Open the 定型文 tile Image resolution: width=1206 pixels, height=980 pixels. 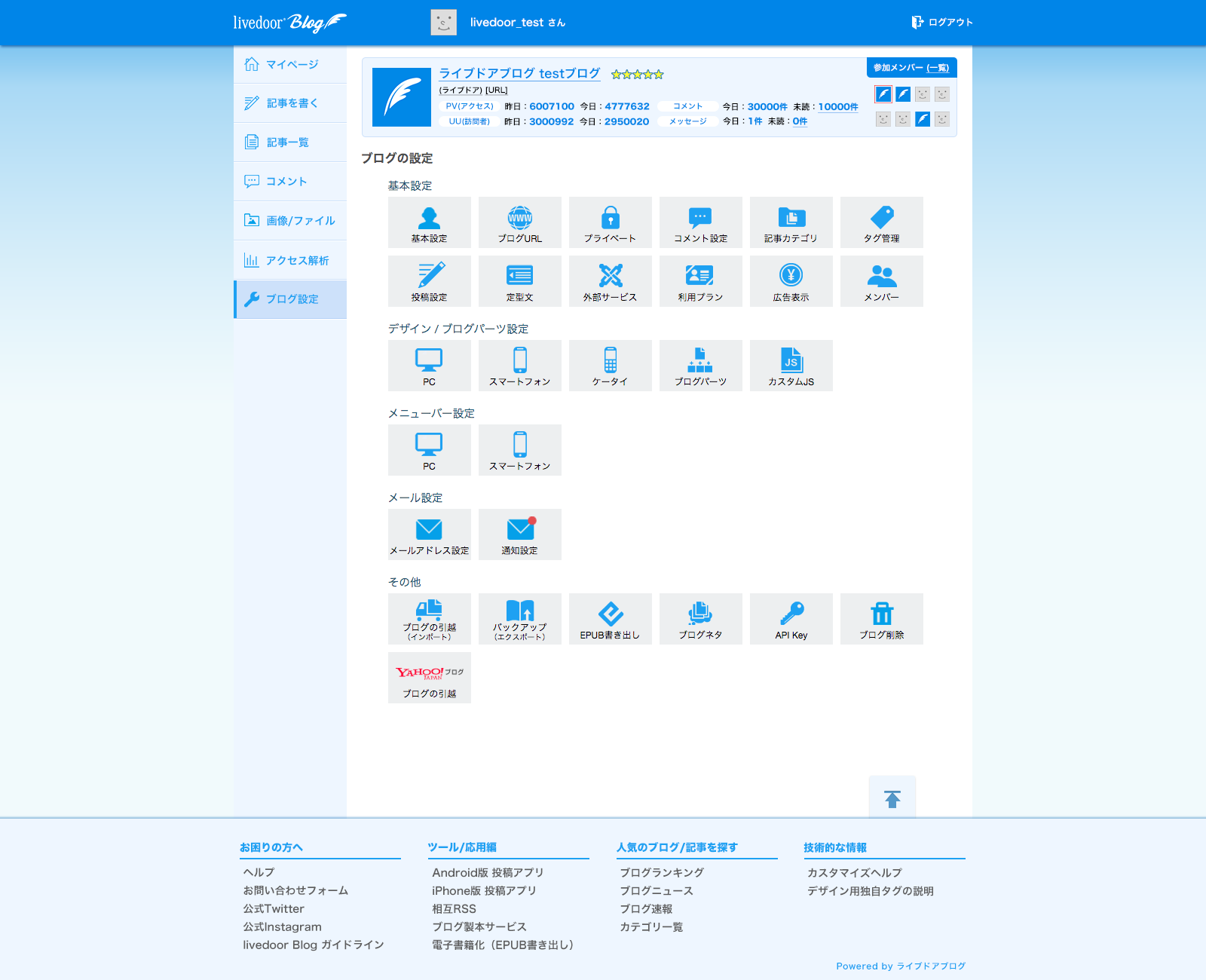click(520, 281)
